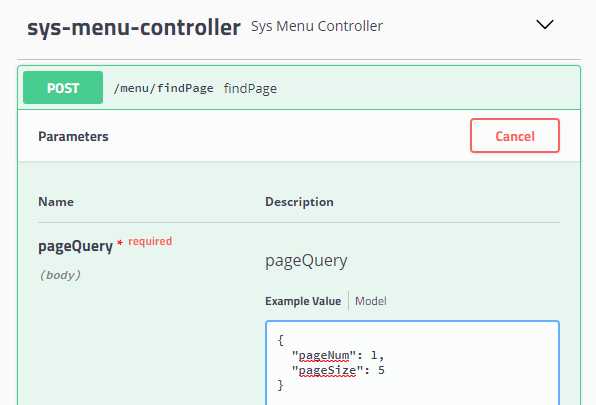The width and height of the screenshot is (596, 405).
Task: Click the red required label
Action: [150, 242]
